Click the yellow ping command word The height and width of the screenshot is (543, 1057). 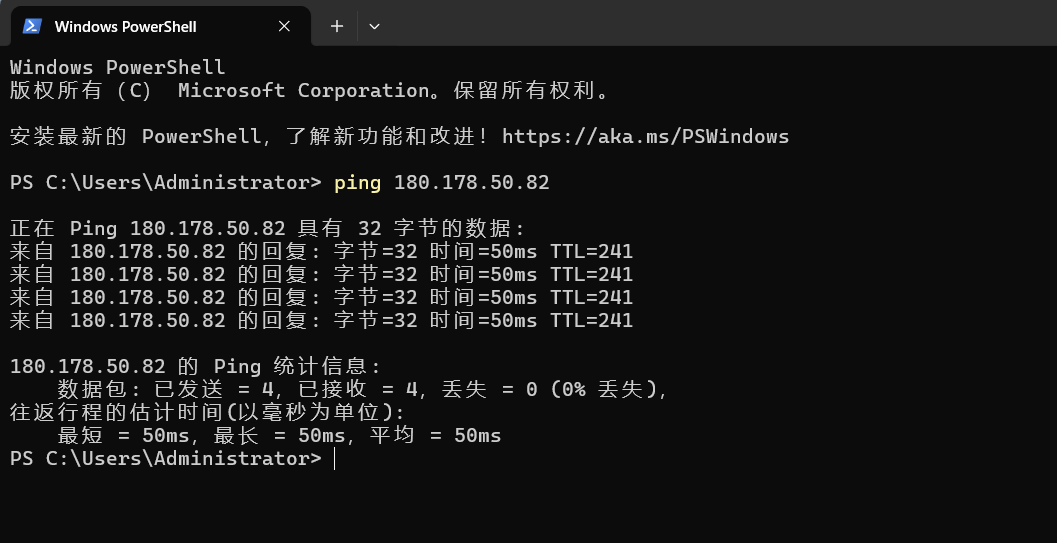point(357,183)
